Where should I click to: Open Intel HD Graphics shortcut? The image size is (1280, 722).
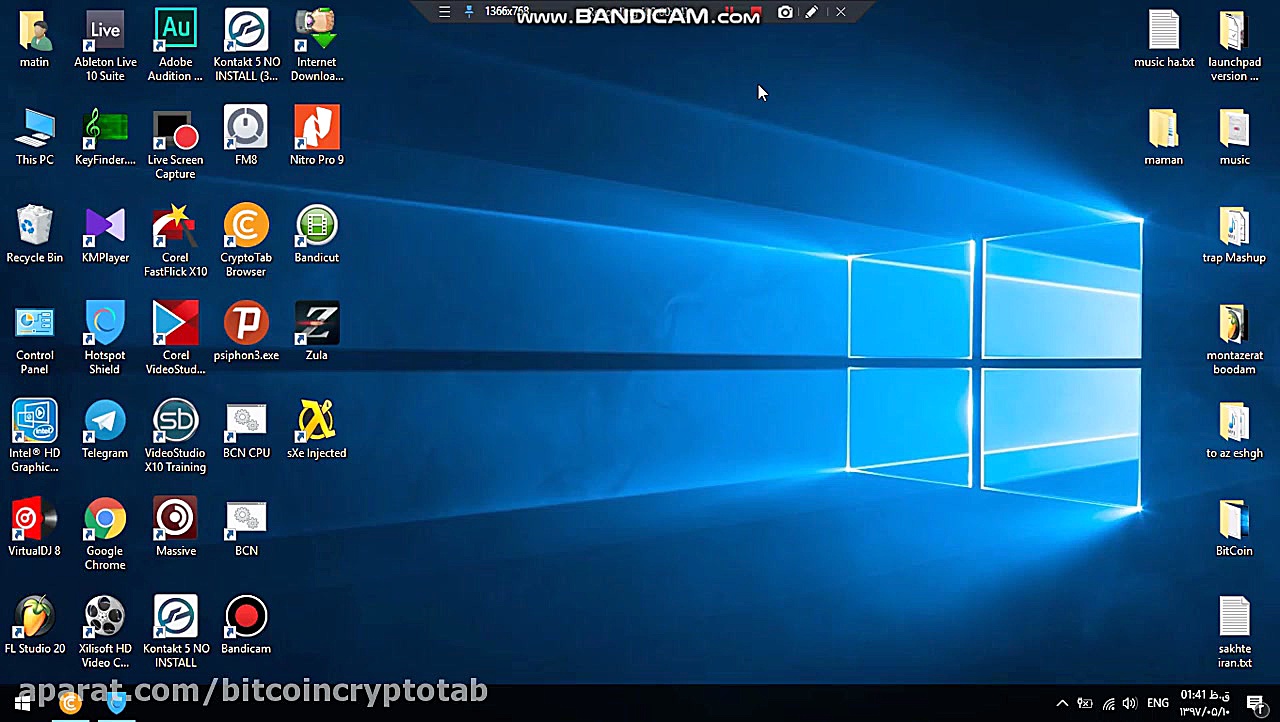[34, 421]
